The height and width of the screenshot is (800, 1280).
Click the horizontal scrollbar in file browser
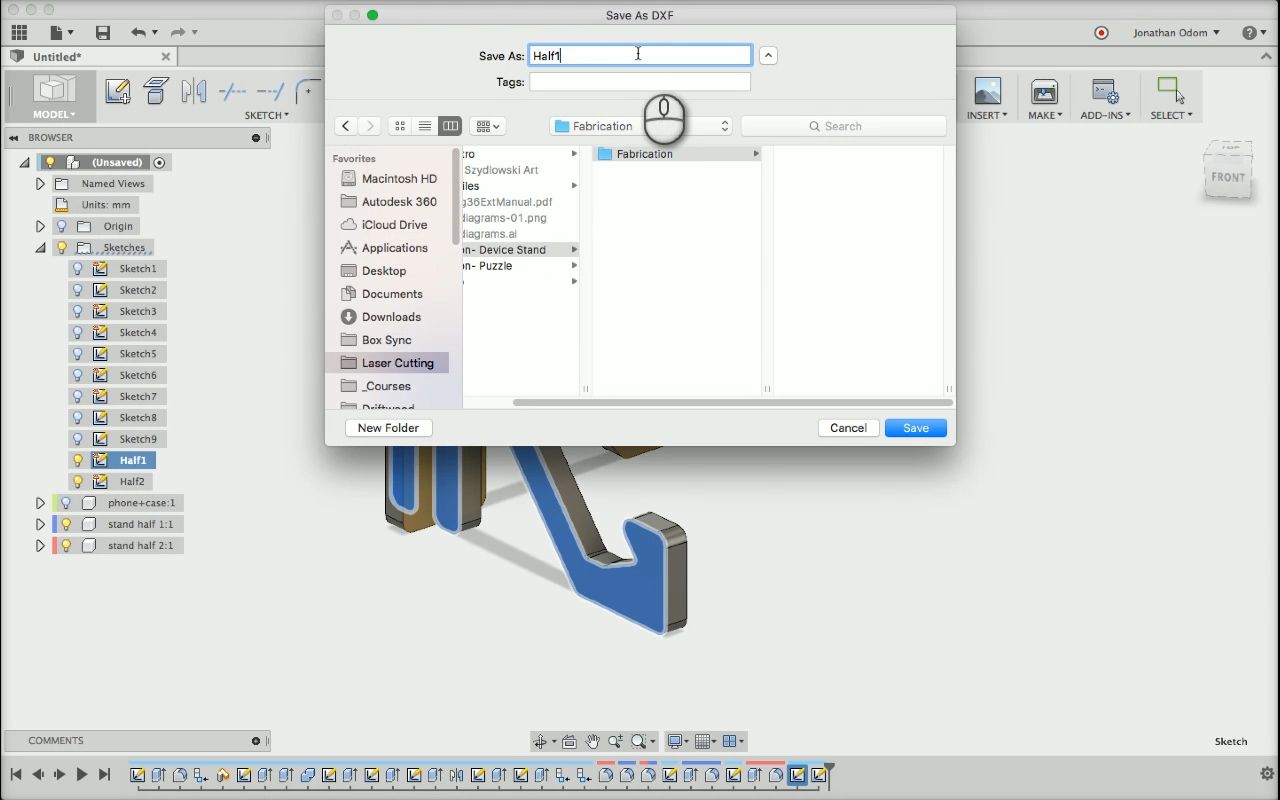(732, 402)
